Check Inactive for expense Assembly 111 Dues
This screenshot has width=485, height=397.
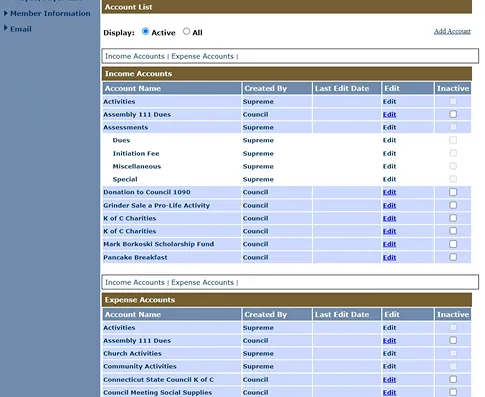click(453, 340)
